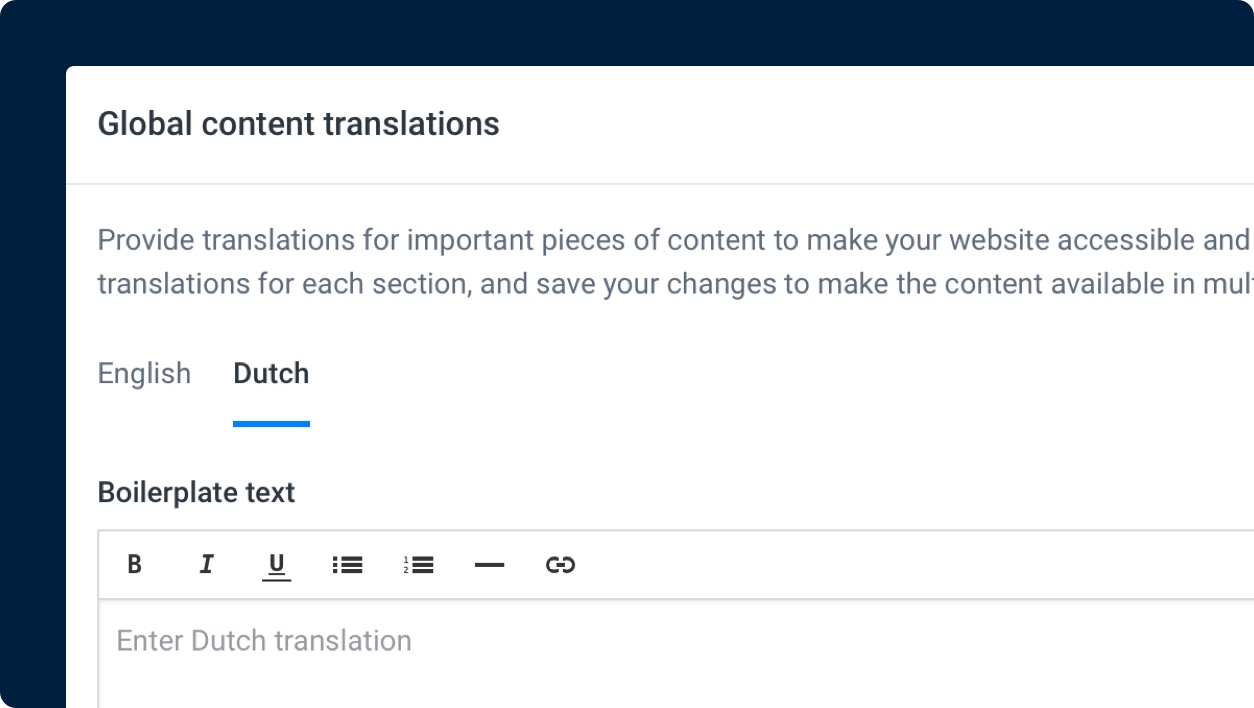Click the Boilerplate text heading
This screenshot has height=708, width=1254.
[196, 492]
